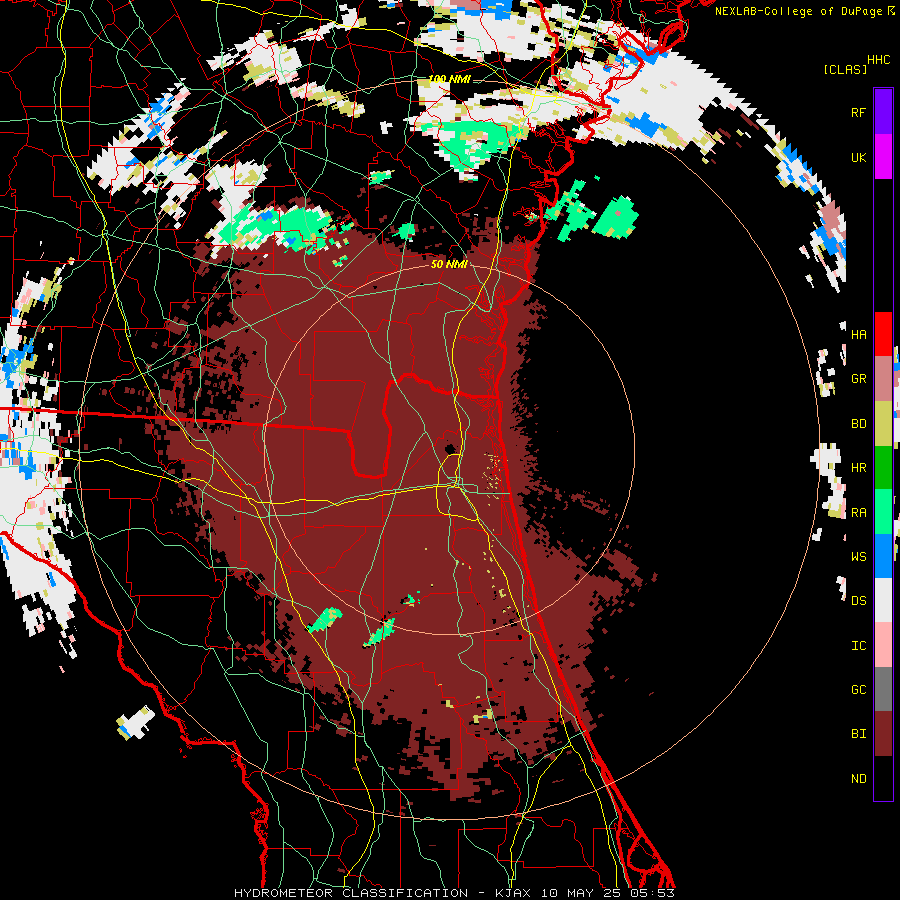The width and height of the screenshot is (900, 900).
Task: Click the UK legend label
Action: click(x=858, y=157)
